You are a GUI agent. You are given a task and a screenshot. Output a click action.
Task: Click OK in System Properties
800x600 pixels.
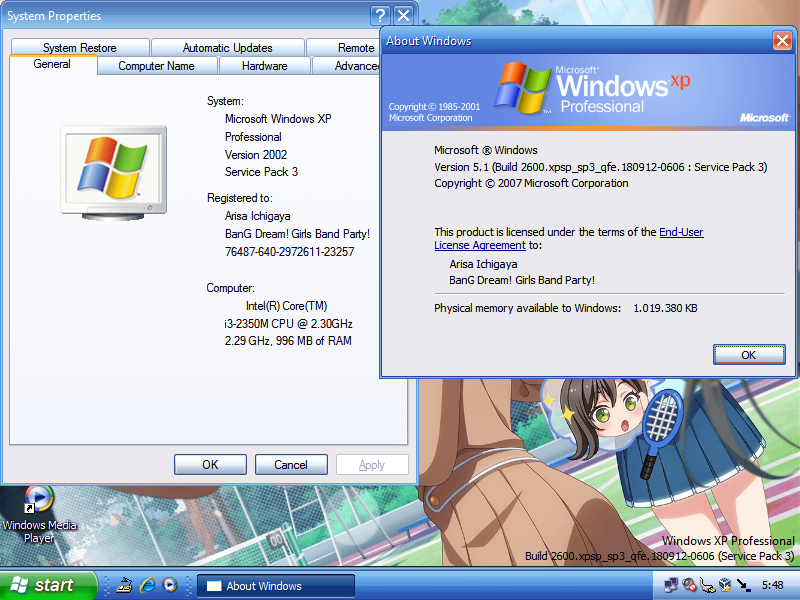coord(210,465)
